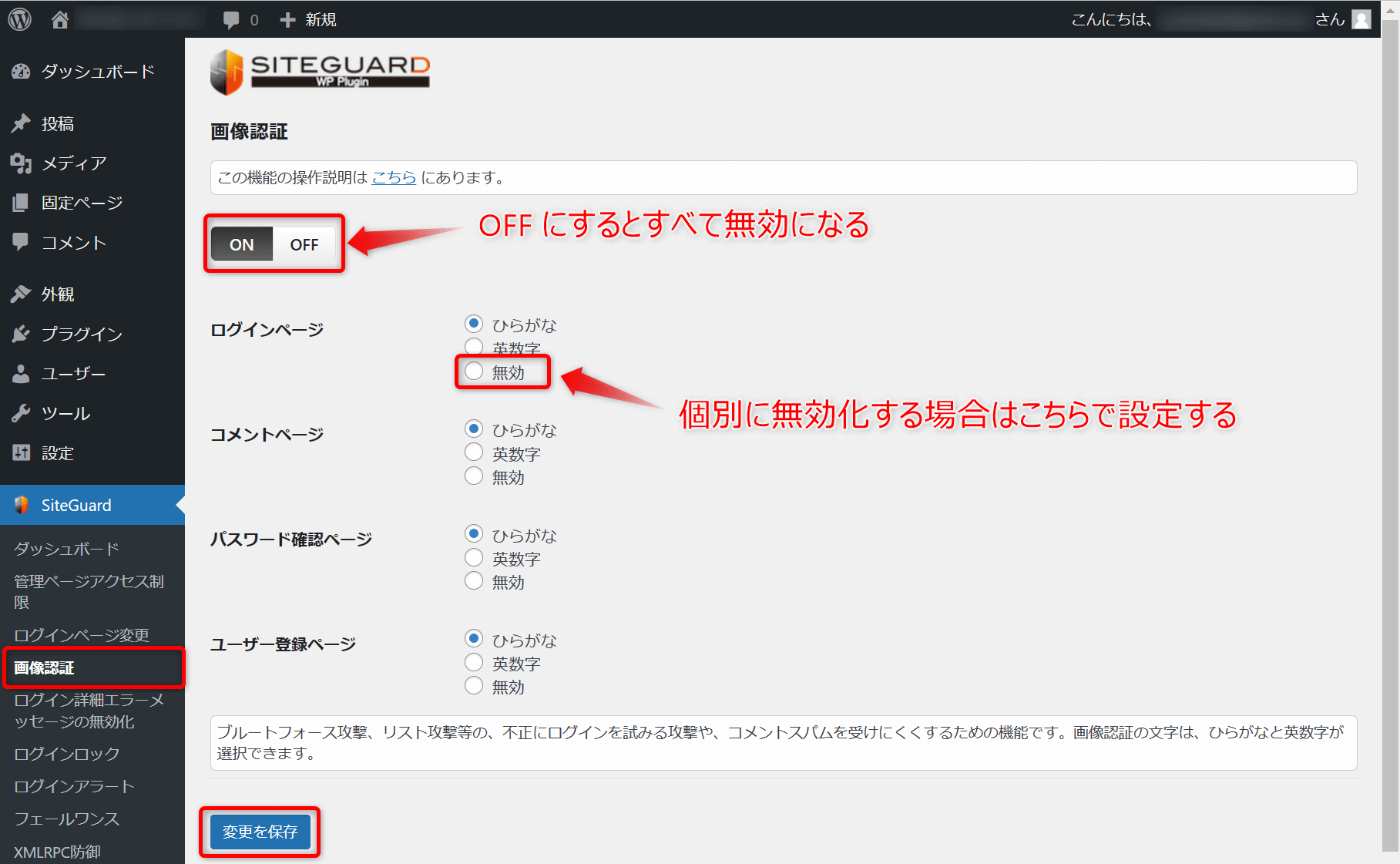This screenshot has width=1400, height=864.
Task: Follow the こちら documentation link
Action: pos(394,177)
